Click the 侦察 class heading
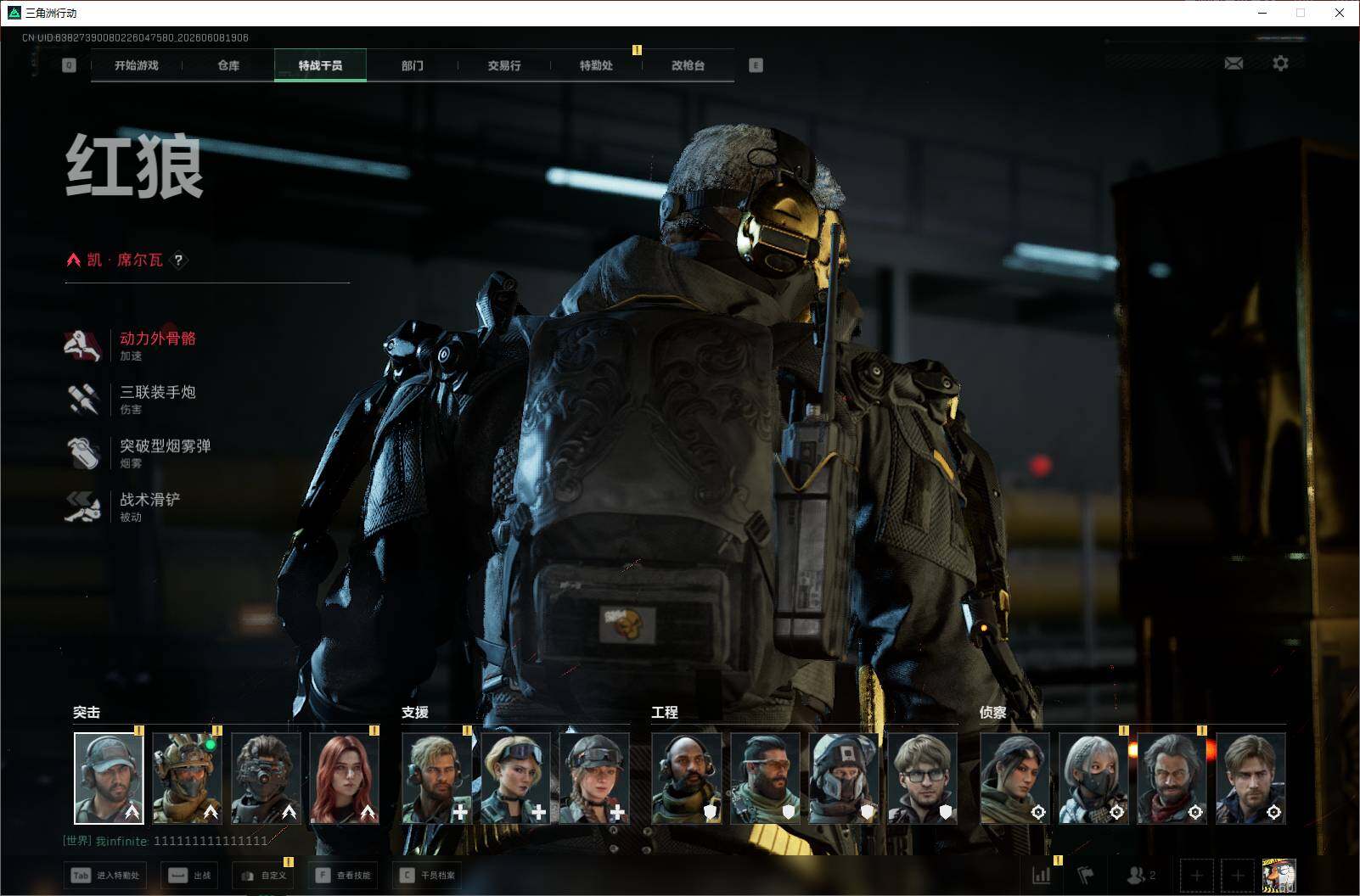This screenshot has width=1360, height=896. point(993,713)
